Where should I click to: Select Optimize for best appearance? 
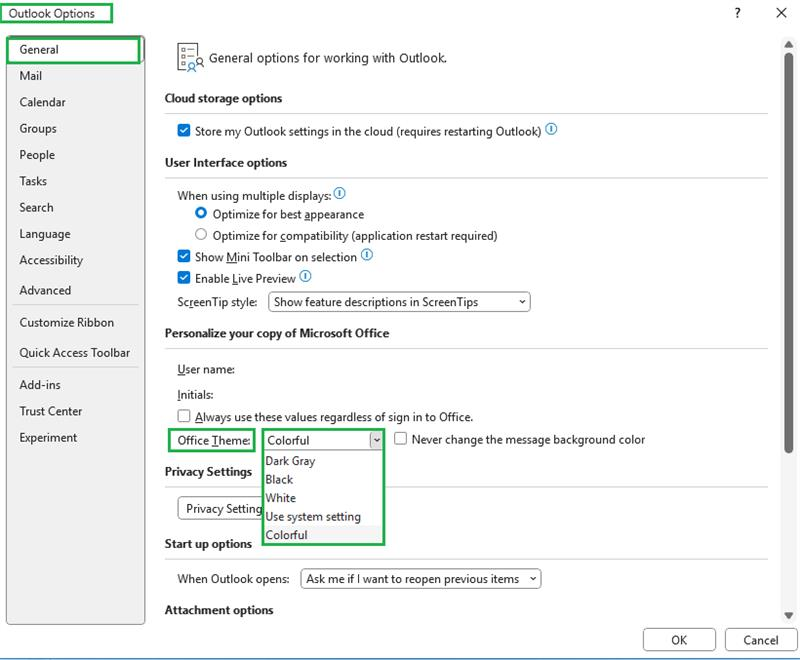(201, 213)
